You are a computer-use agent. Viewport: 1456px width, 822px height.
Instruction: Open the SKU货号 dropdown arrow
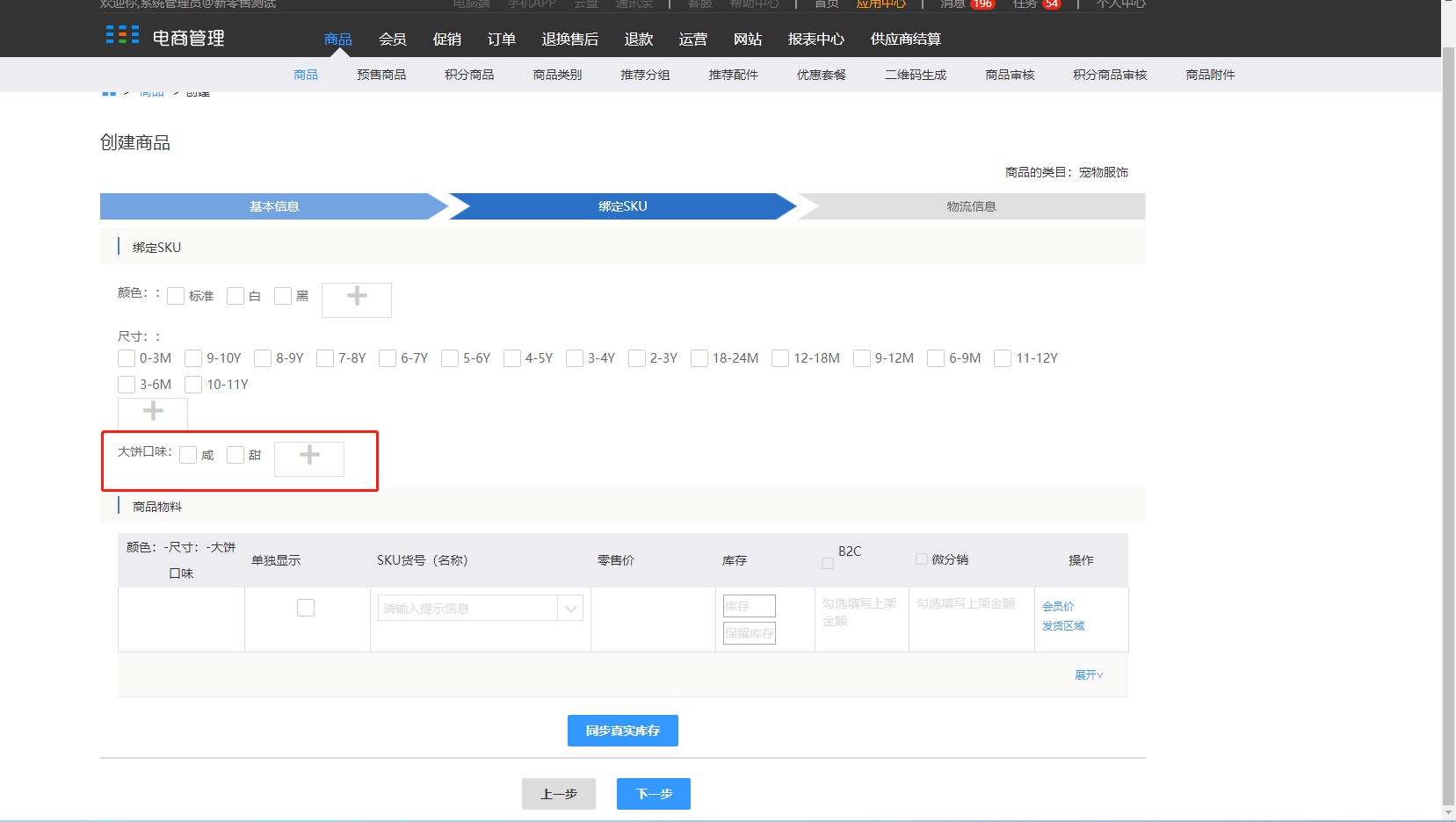[570, 608]
